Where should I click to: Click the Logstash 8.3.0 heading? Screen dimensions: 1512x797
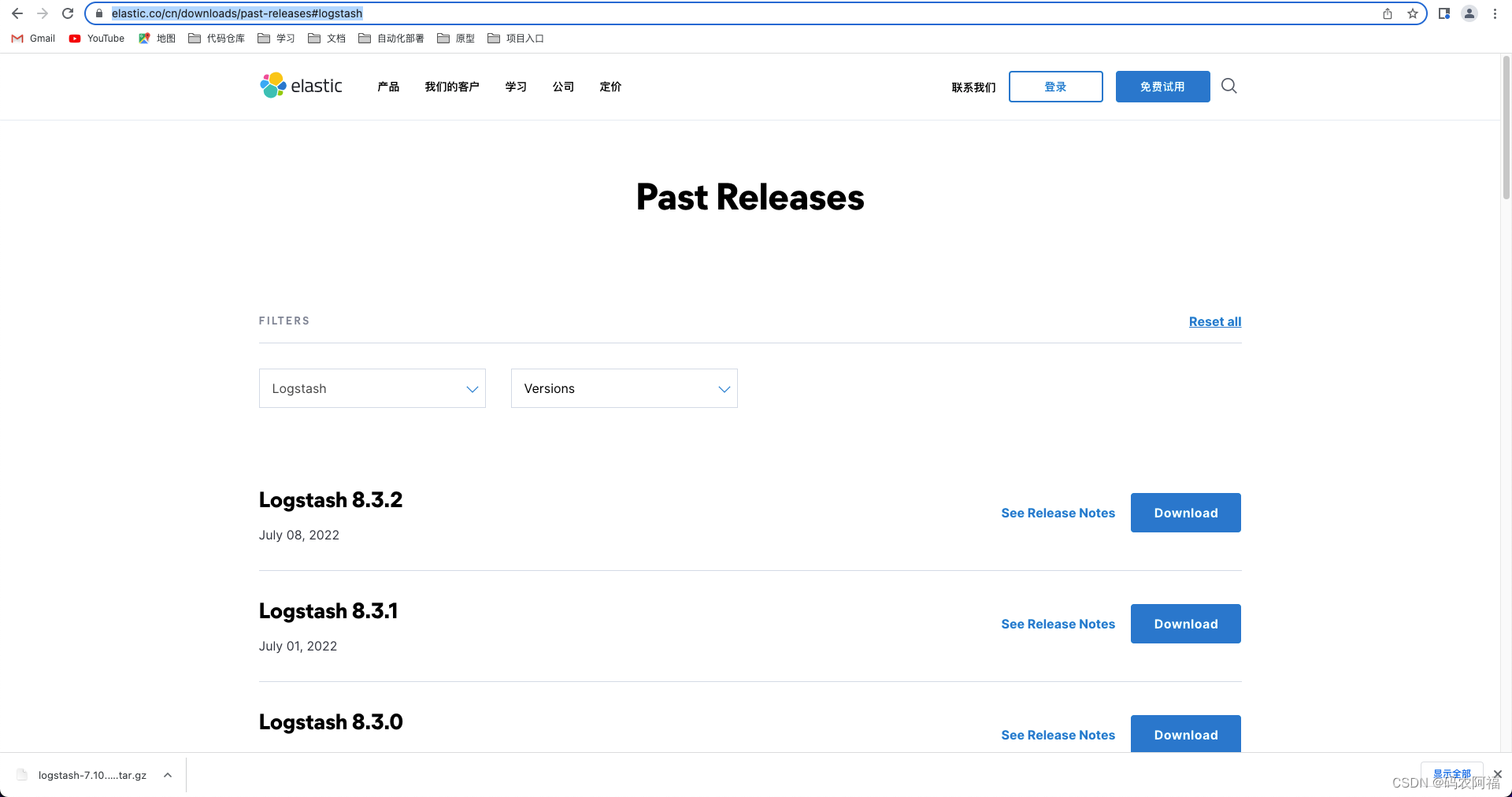click(x=331, y=722)
